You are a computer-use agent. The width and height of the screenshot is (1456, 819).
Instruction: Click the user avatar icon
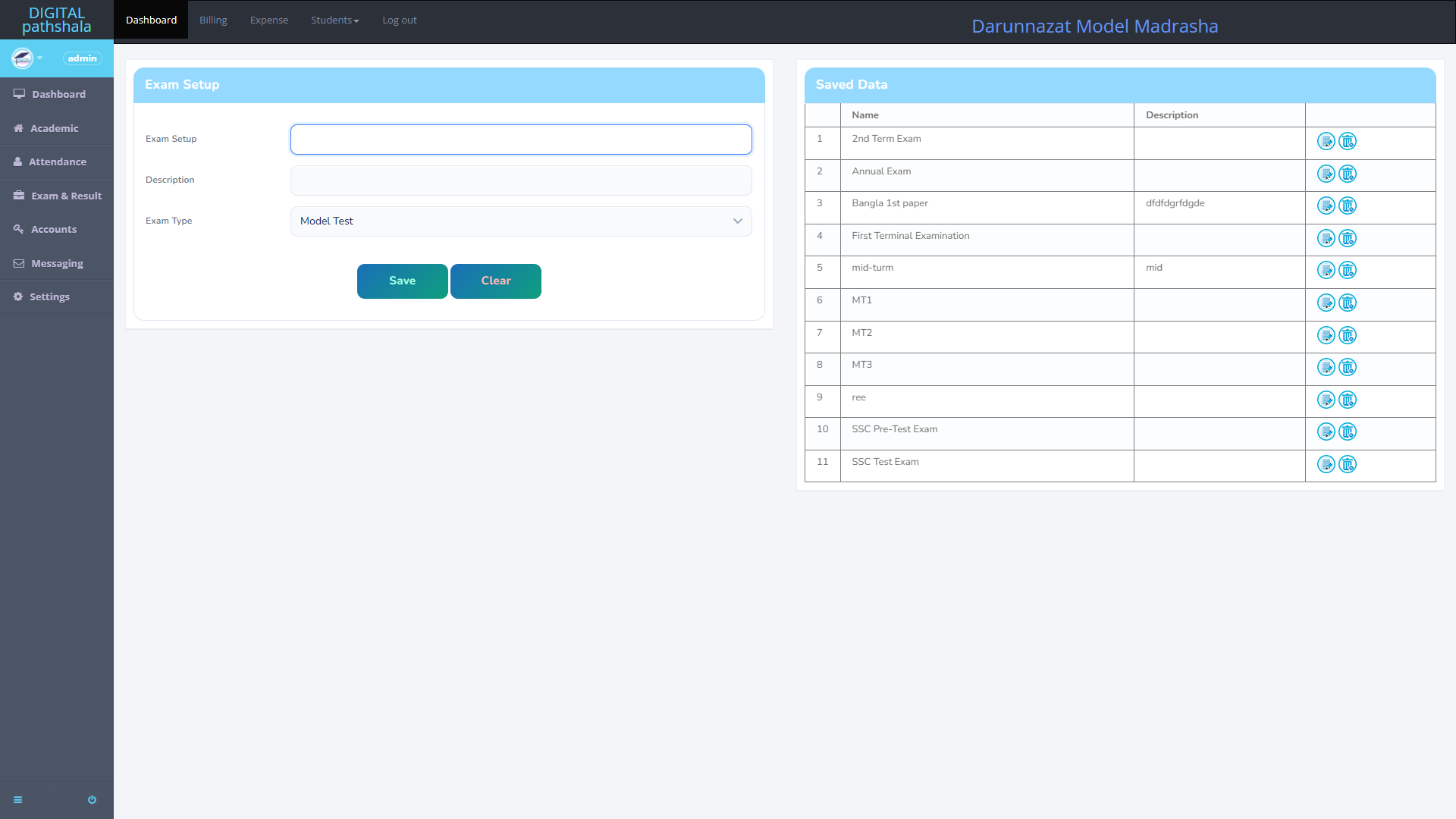[22, 58]
